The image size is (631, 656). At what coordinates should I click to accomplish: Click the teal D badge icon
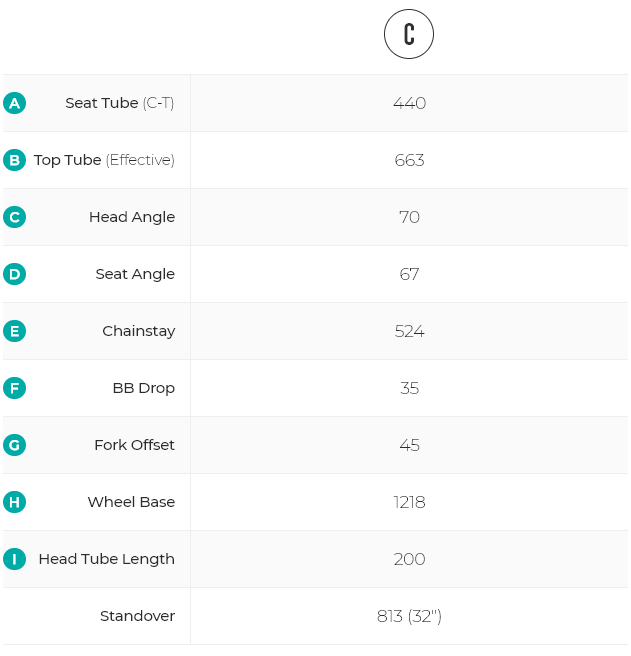[x=14, y=274]
